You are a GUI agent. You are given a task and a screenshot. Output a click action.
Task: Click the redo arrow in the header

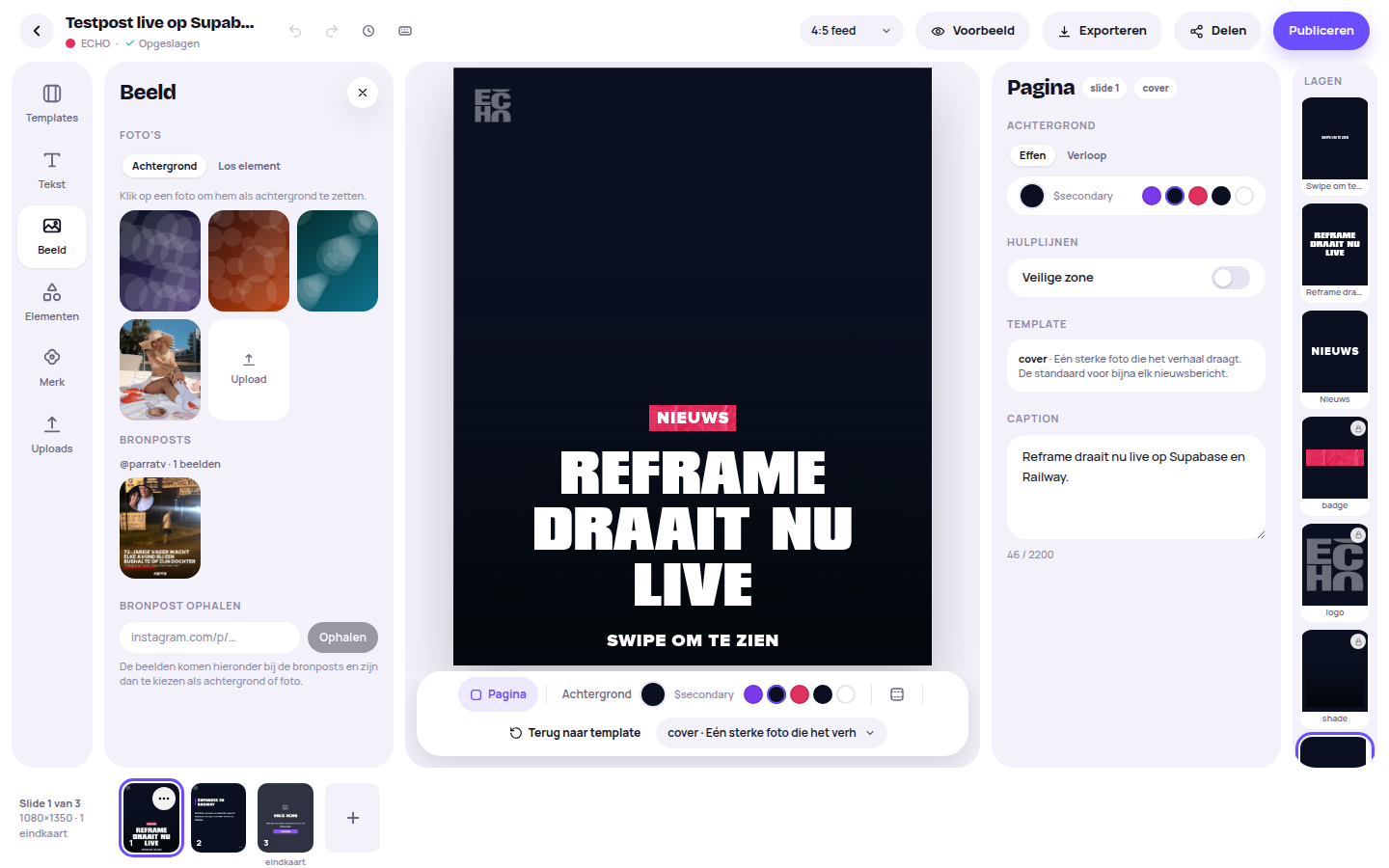332,31
